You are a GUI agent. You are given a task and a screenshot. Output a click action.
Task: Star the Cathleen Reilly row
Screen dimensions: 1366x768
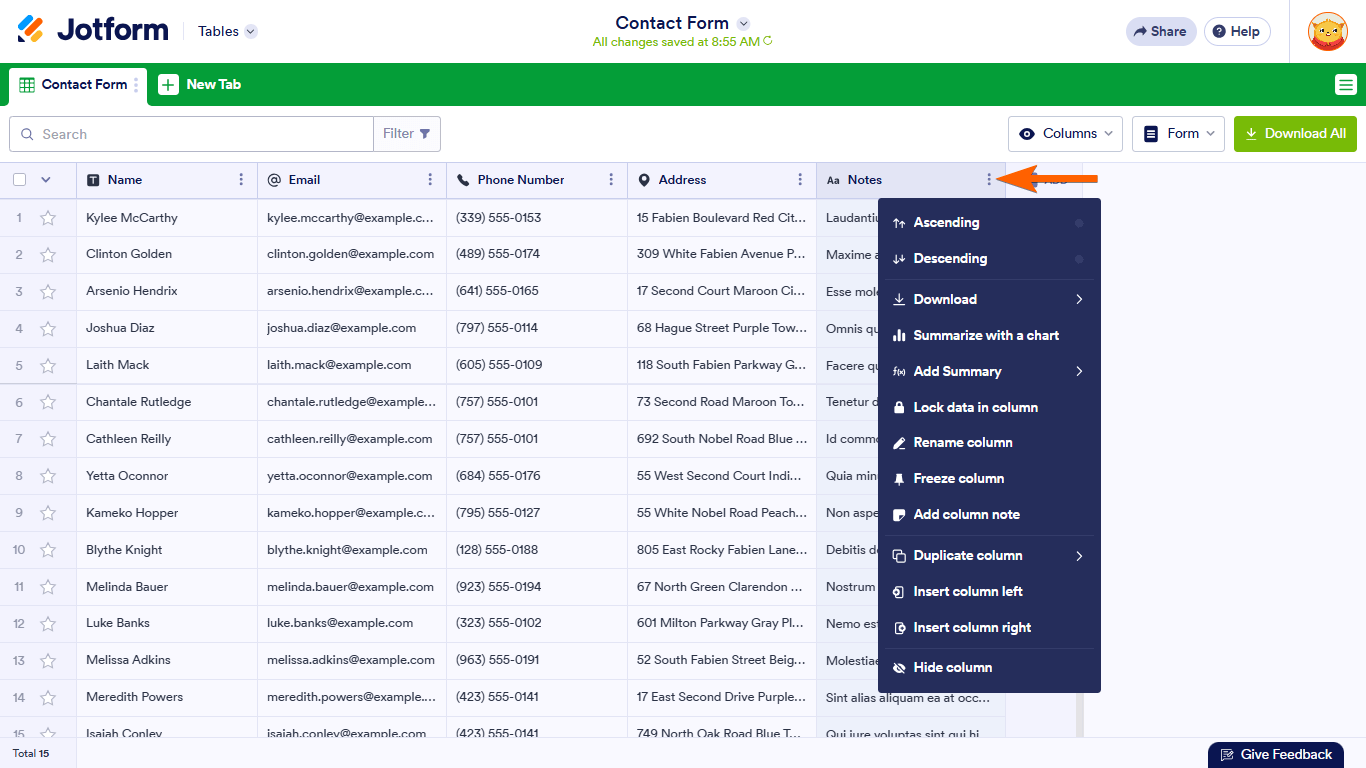(x=48, y=439)
